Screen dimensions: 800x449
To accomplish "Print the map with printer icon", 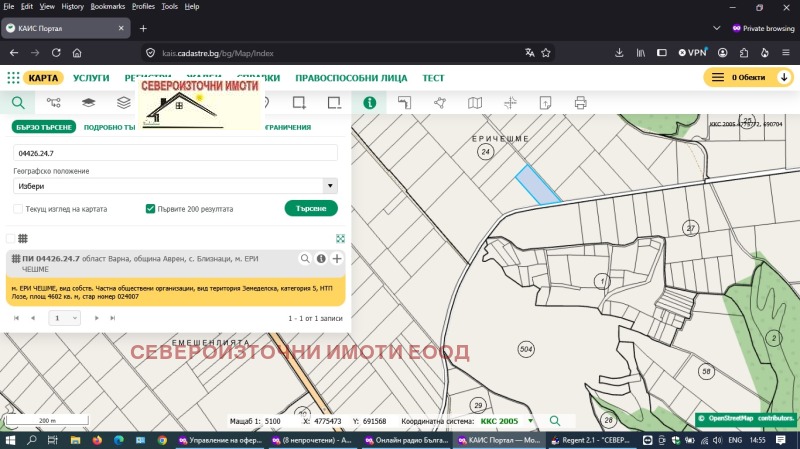I will click(581, 103).
